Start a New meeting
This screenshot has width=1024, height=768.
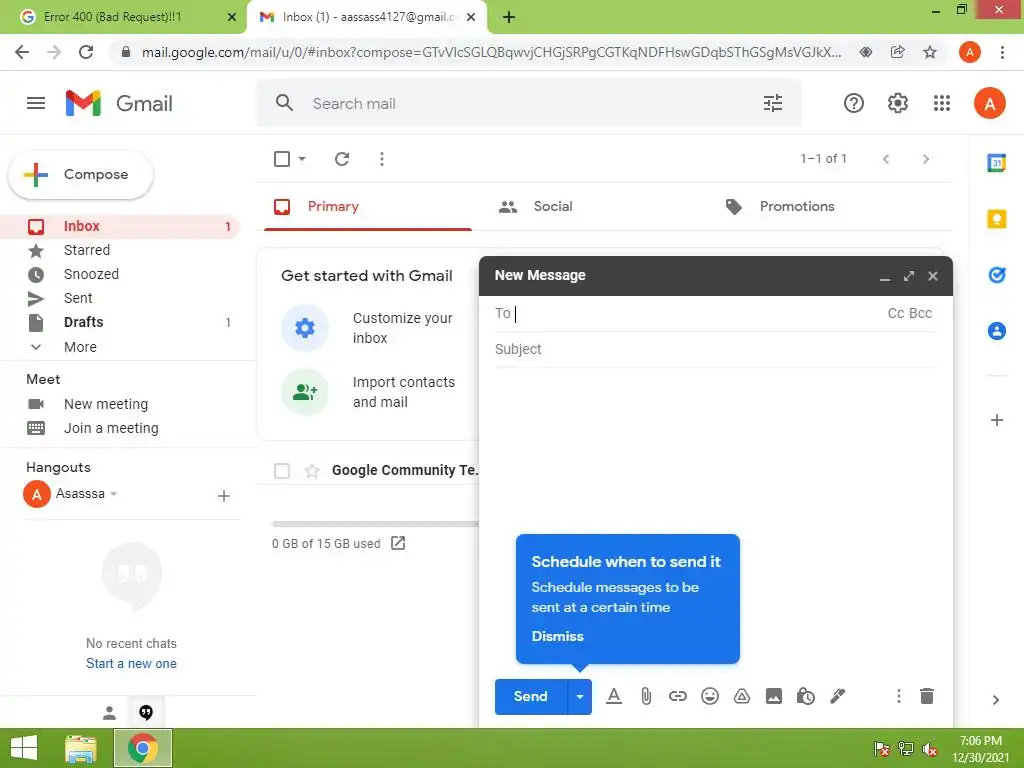[106, 404]
